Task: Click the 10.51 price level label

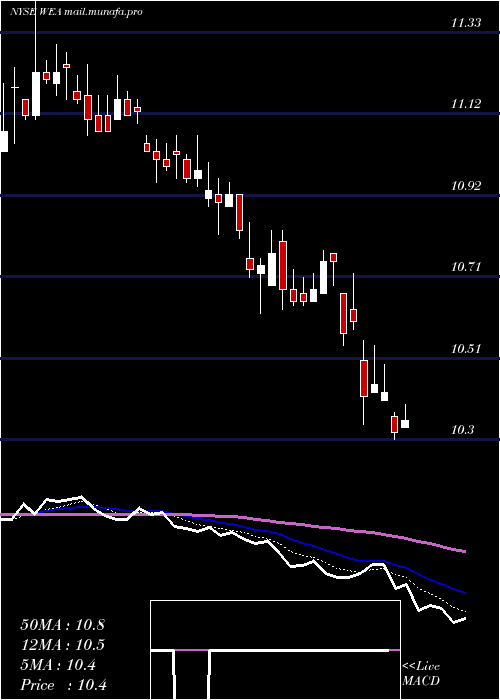Action: (x=466, y=349)
